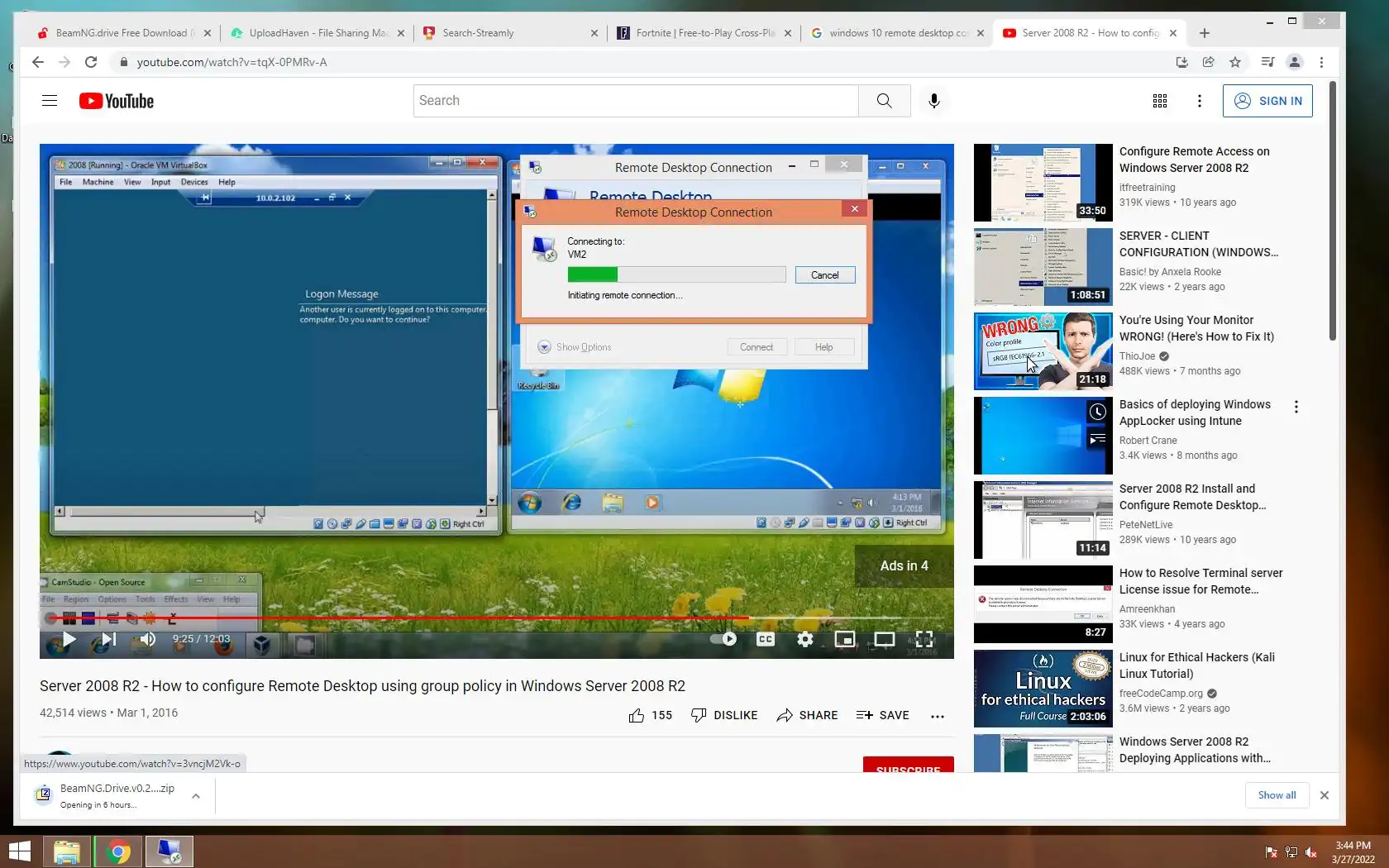
Task: Open a new browser tab
Action: [1205, 33]
